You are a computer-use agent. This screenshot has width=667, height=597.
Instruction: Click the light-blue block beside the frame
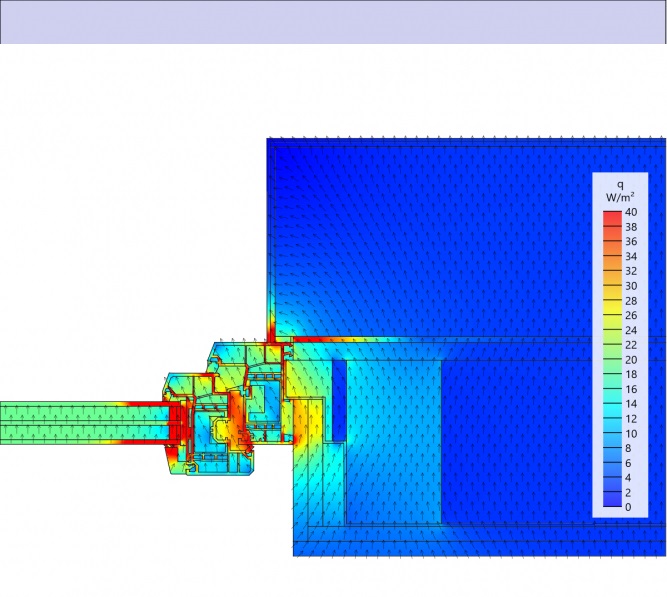point(395,440)
